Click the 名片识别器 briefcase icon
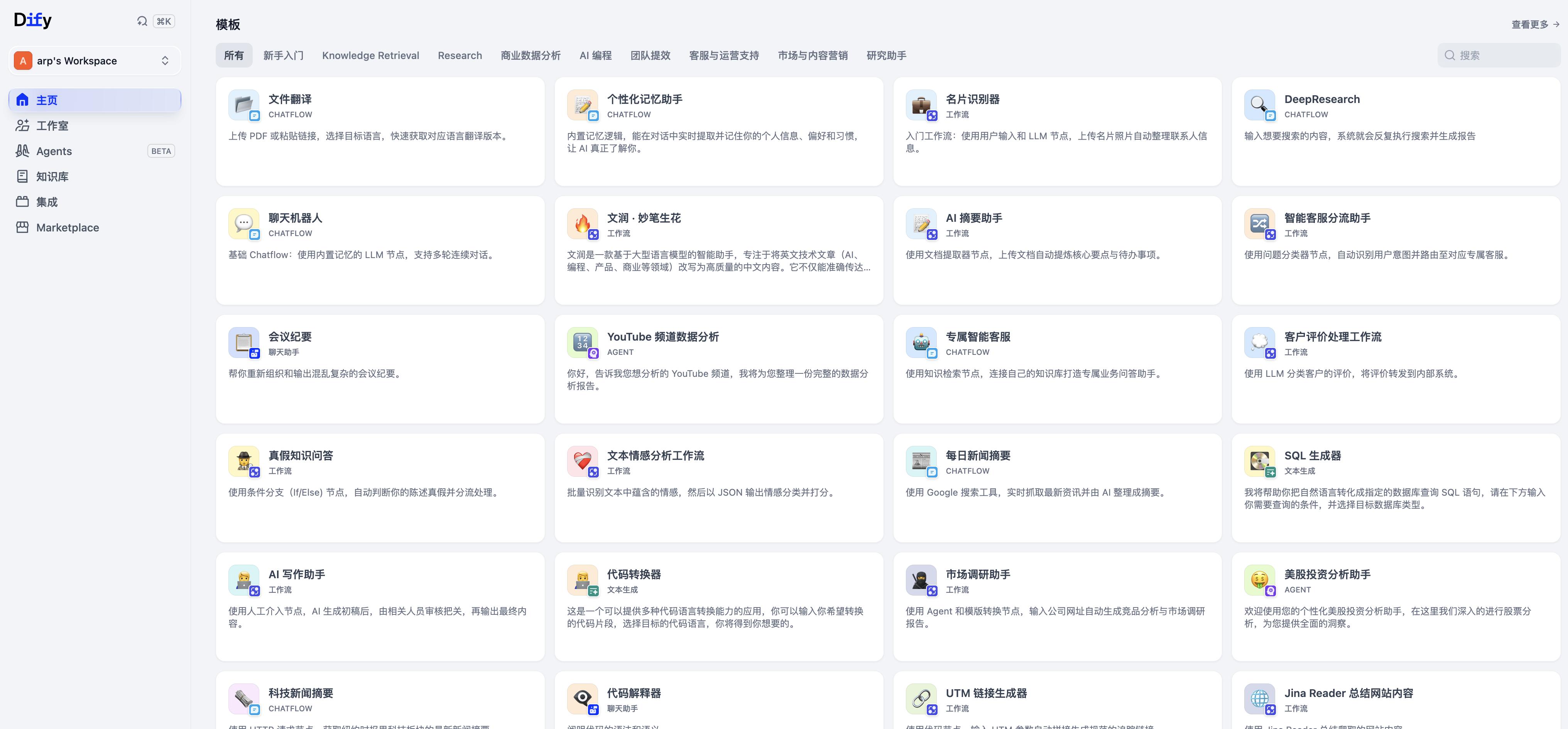The image size is (1568, 729). (x=920, y=105)
